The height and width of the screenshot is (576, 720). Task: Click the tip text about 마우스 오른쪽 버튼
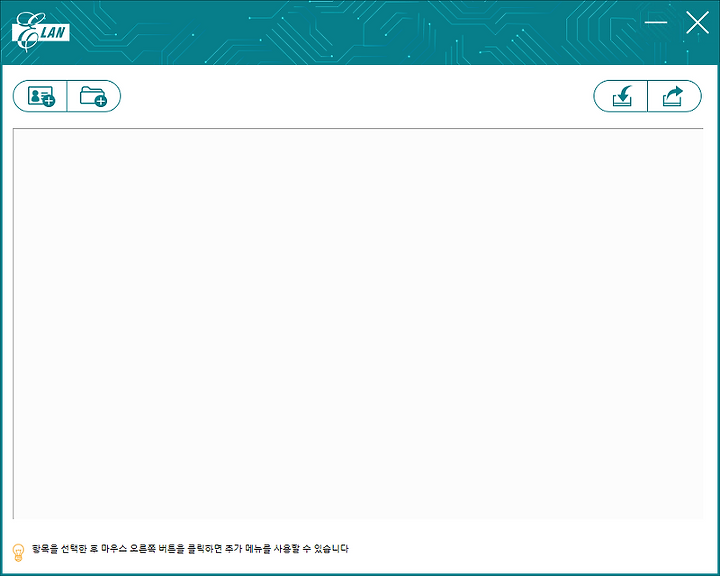tap(190, 548)
